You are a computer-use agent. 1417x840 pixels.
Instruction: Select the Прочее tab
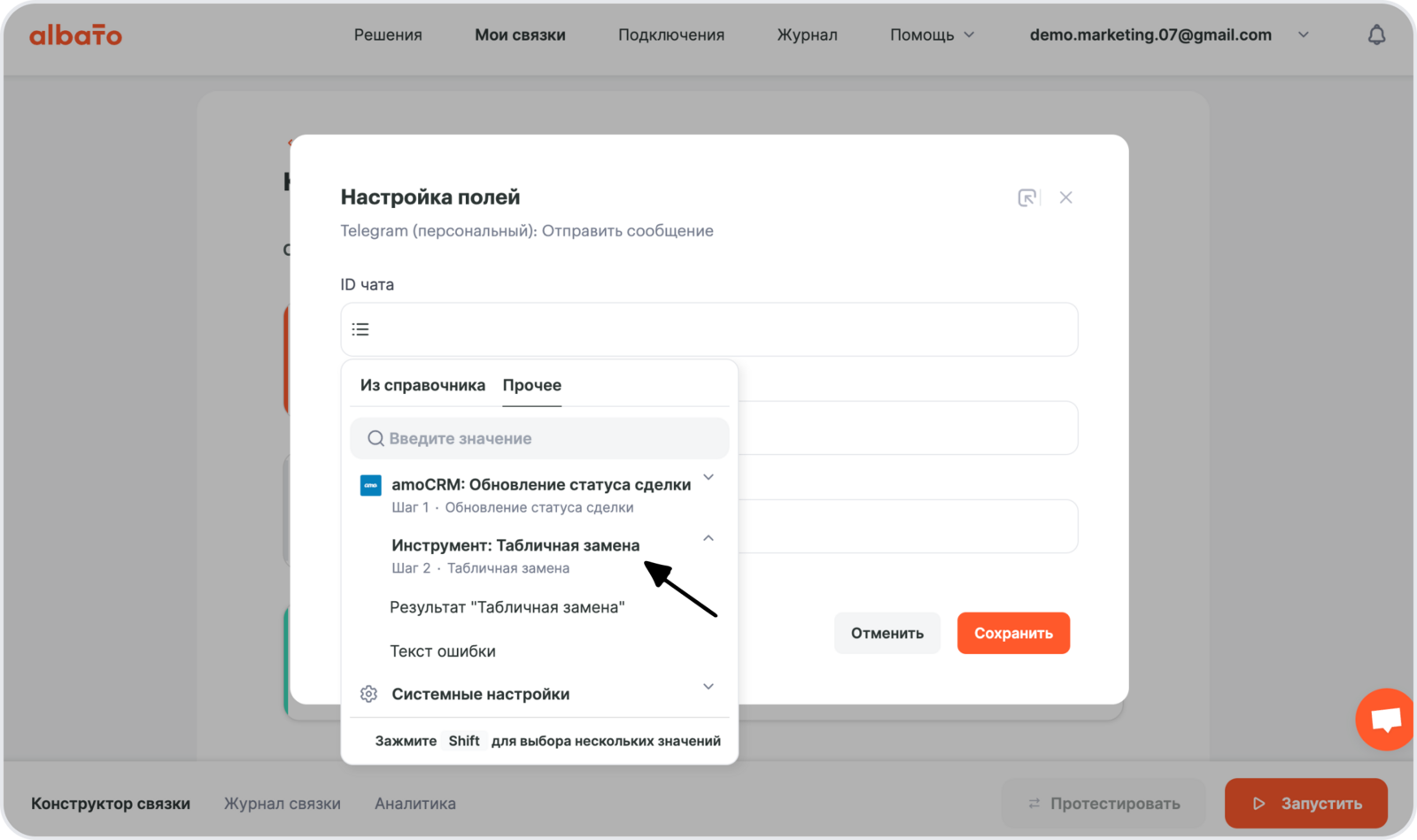[531, 385]
